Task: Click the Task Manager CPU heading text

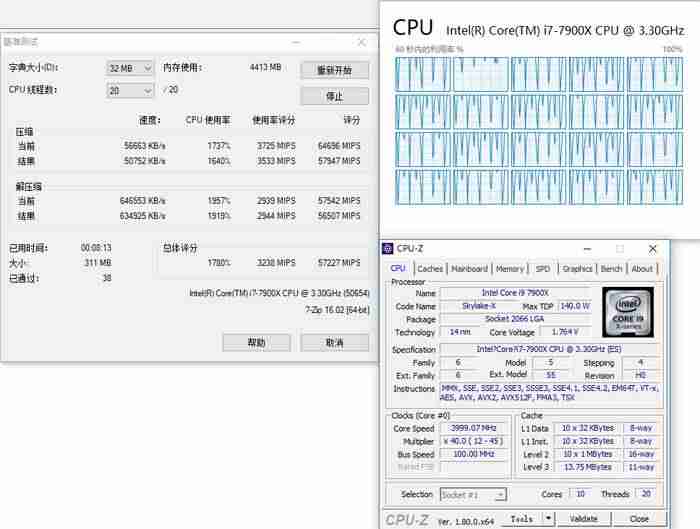Action: 412,28
